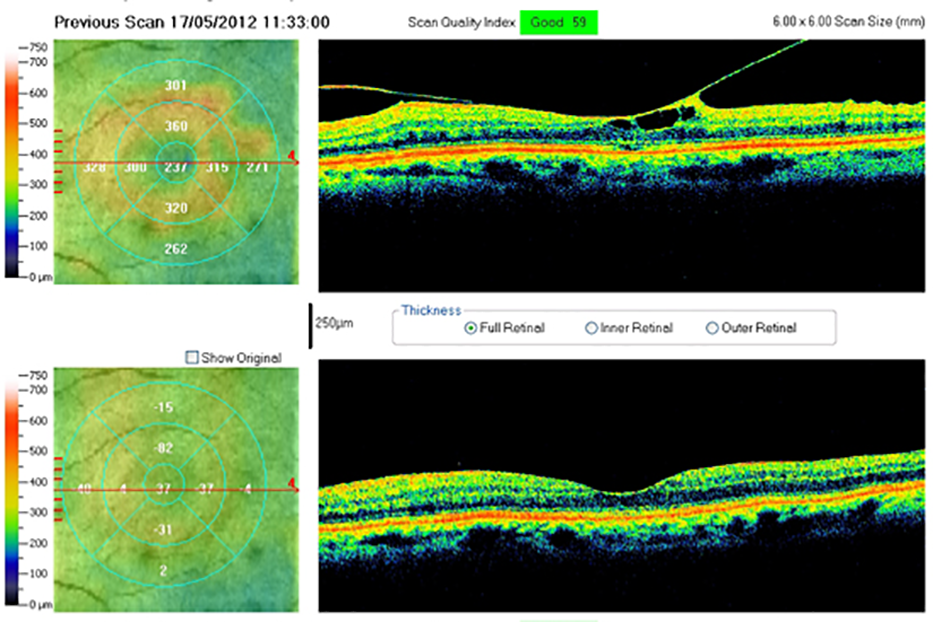Switch thickness to Outer Retinal
Viewport: 933px width, 622px height.
pyautogui.click(x=713, y=328)
